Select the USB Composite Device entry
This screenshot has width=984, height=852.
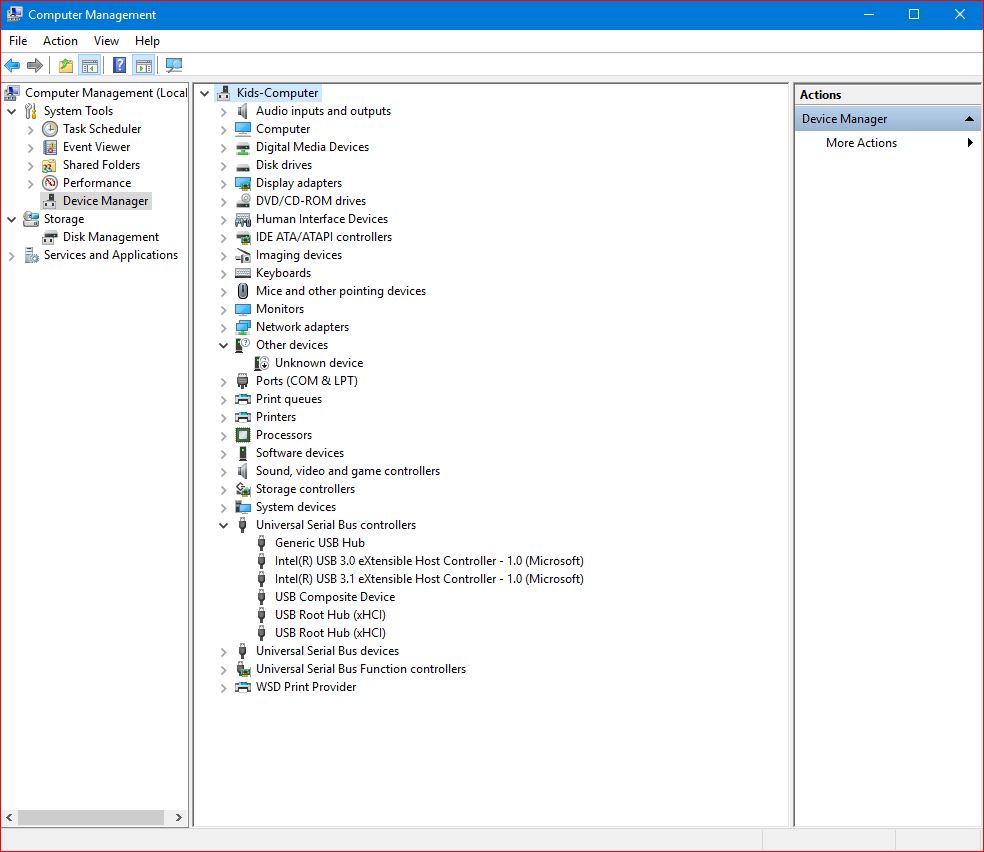pyautogui.click(x=334, y=597)
